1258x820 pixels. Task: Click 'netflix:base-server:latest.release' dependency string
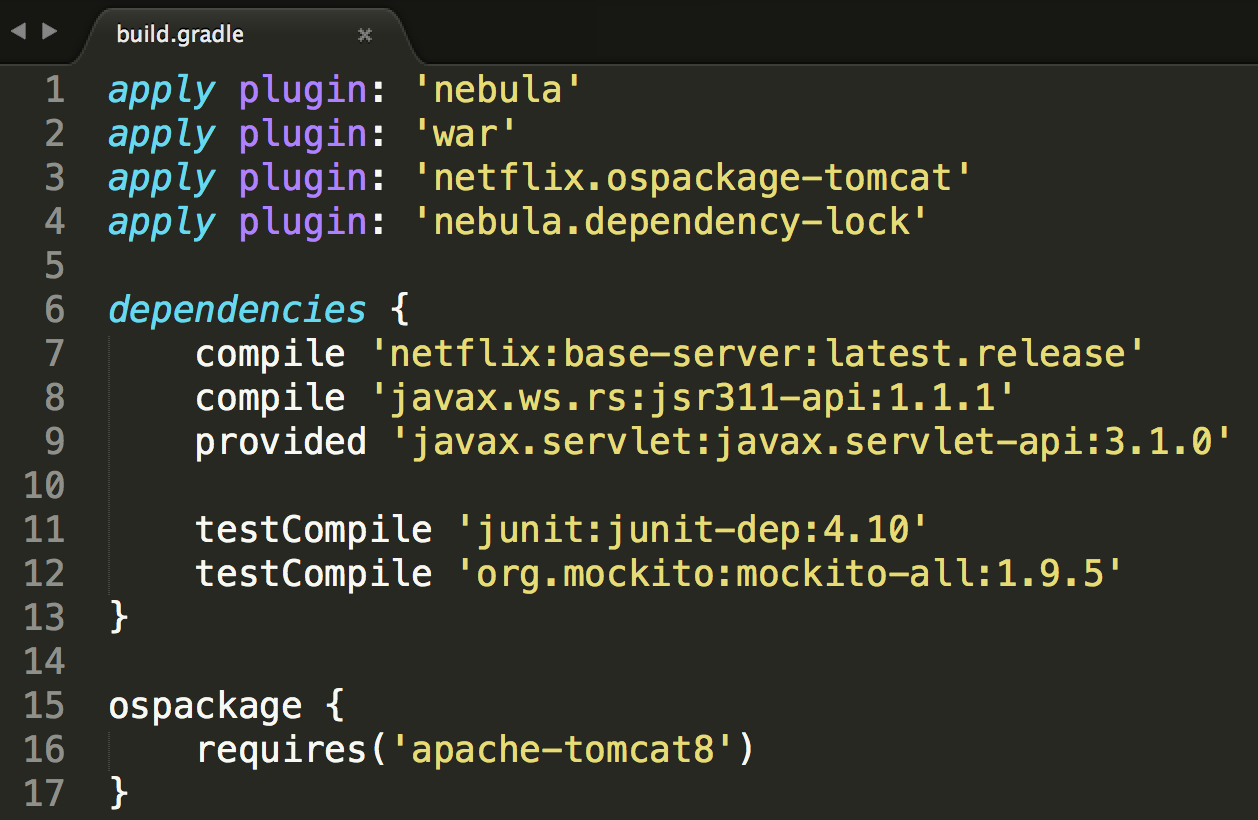tap(756, 354)
